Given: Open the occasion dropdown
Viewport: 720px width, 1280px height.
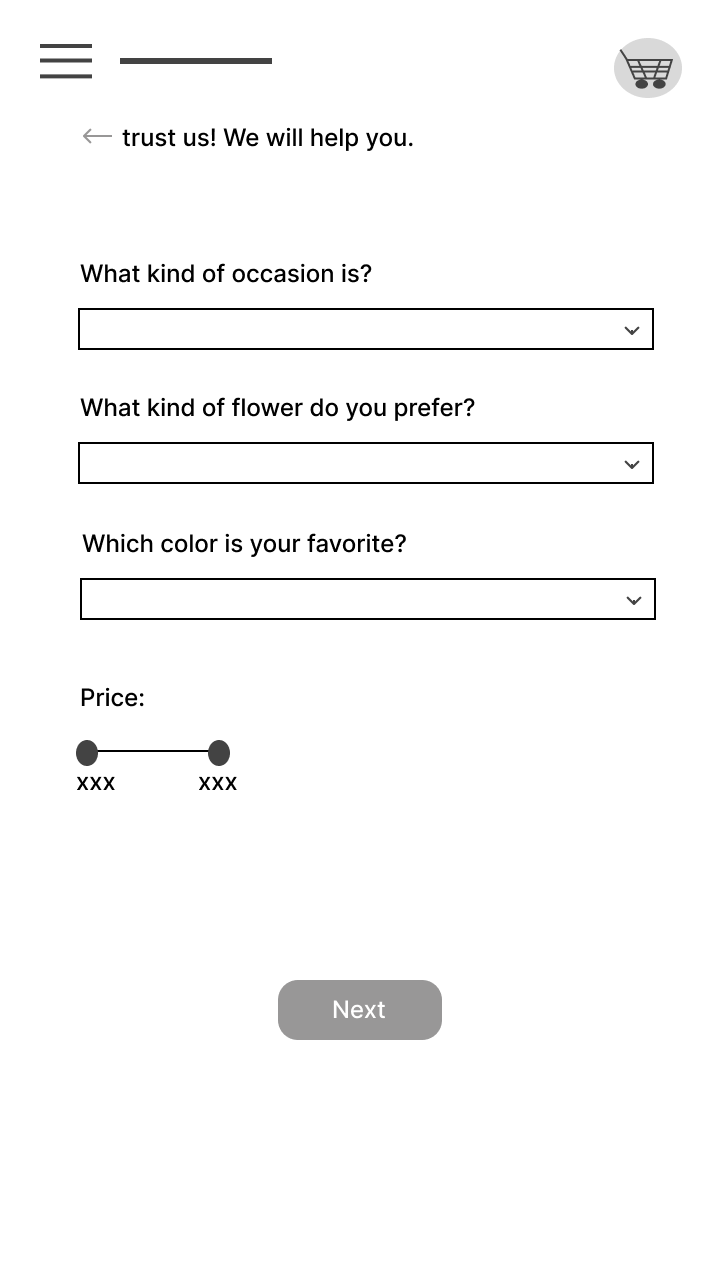Looking at the screenshot, I should pos(366,329).
